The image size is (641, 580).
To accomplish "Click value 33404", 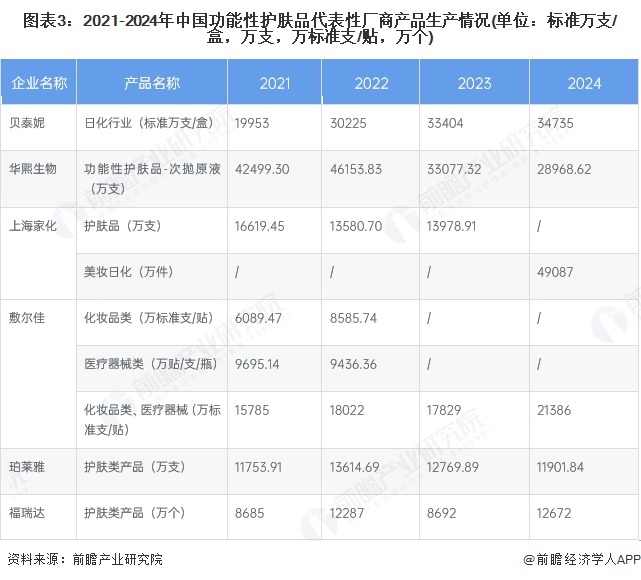I will 445,123.
